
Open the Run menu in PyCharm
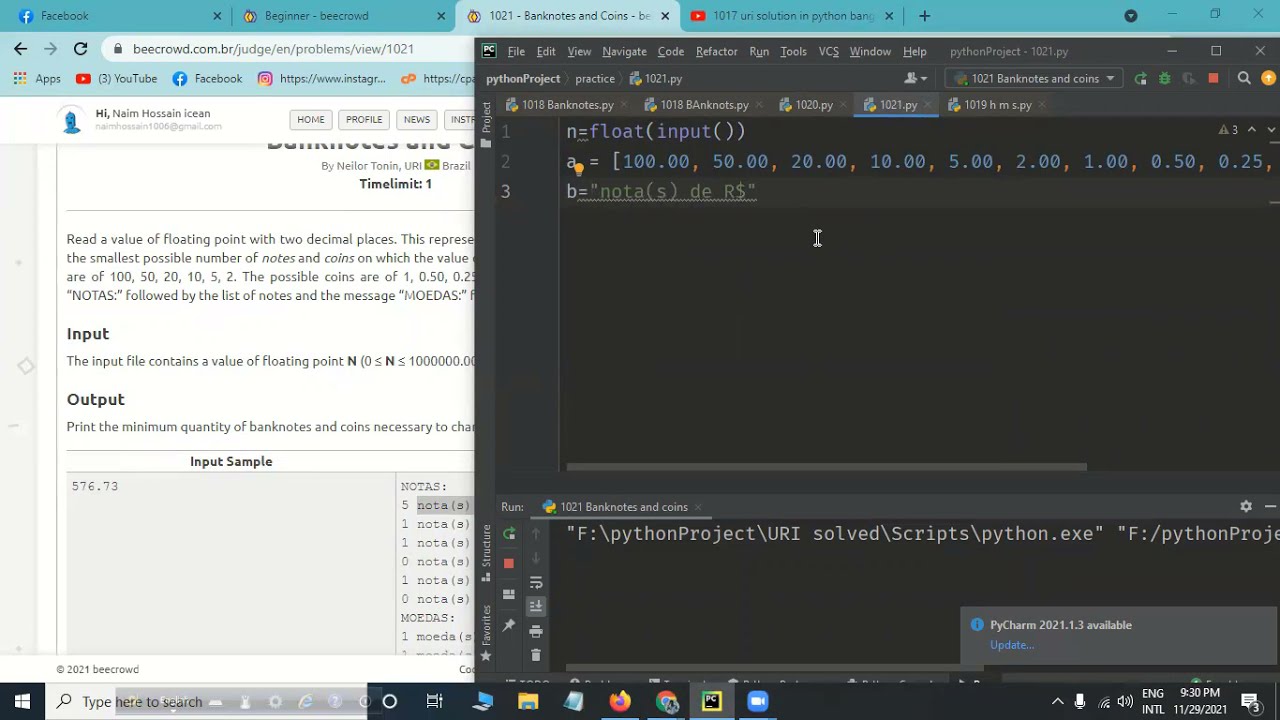click(759, 51)
